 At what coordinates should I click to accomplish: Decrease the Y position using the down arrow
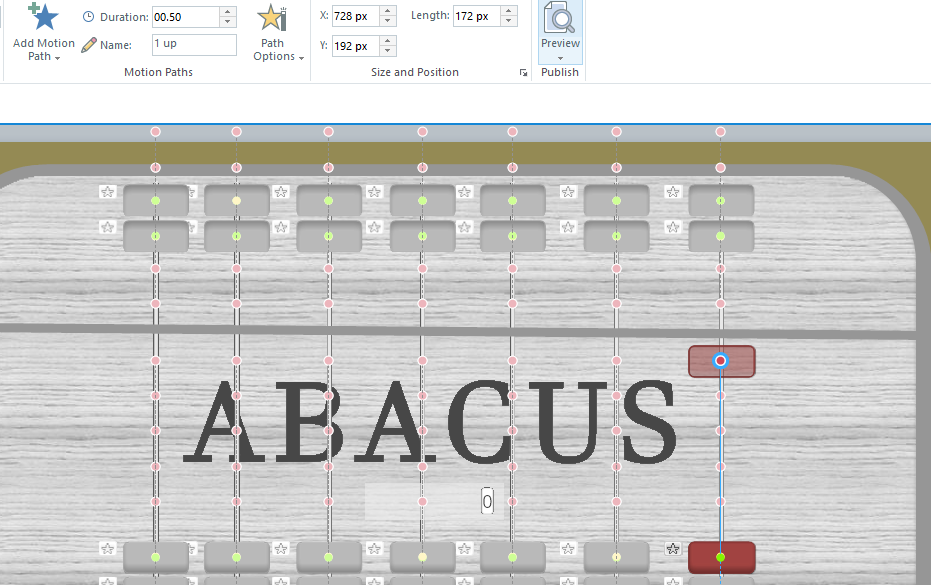387,51
